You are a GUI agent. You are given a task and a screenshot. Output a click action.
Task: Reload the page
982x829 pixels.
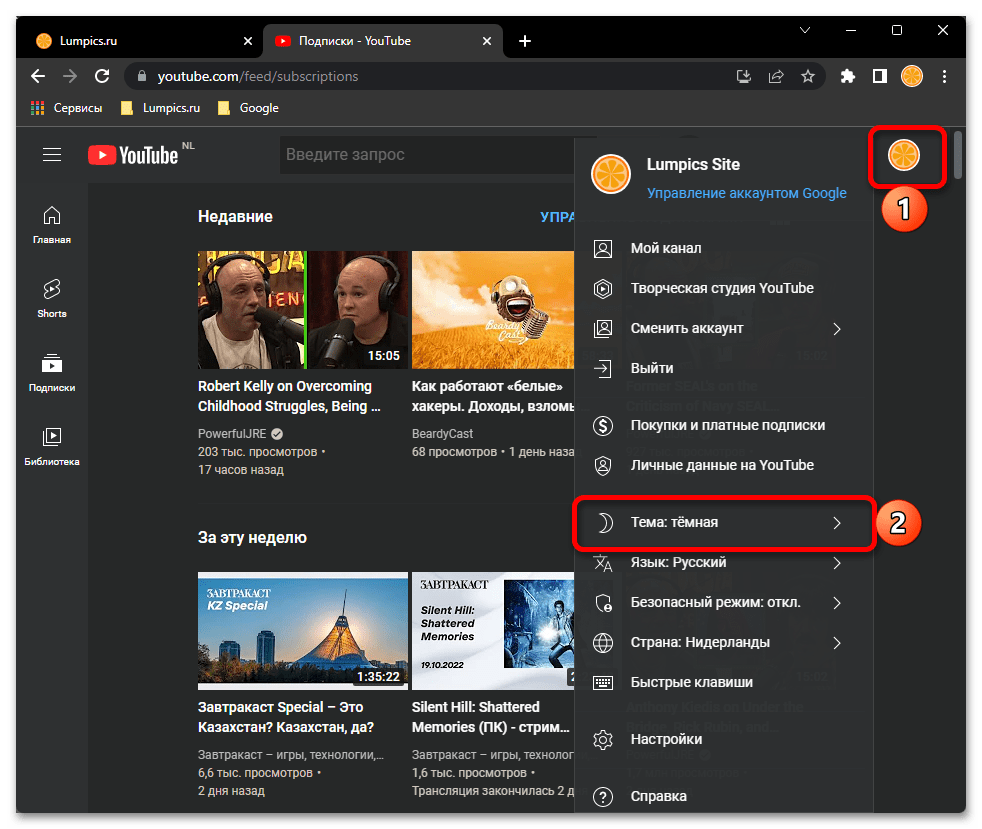(102, 76)
